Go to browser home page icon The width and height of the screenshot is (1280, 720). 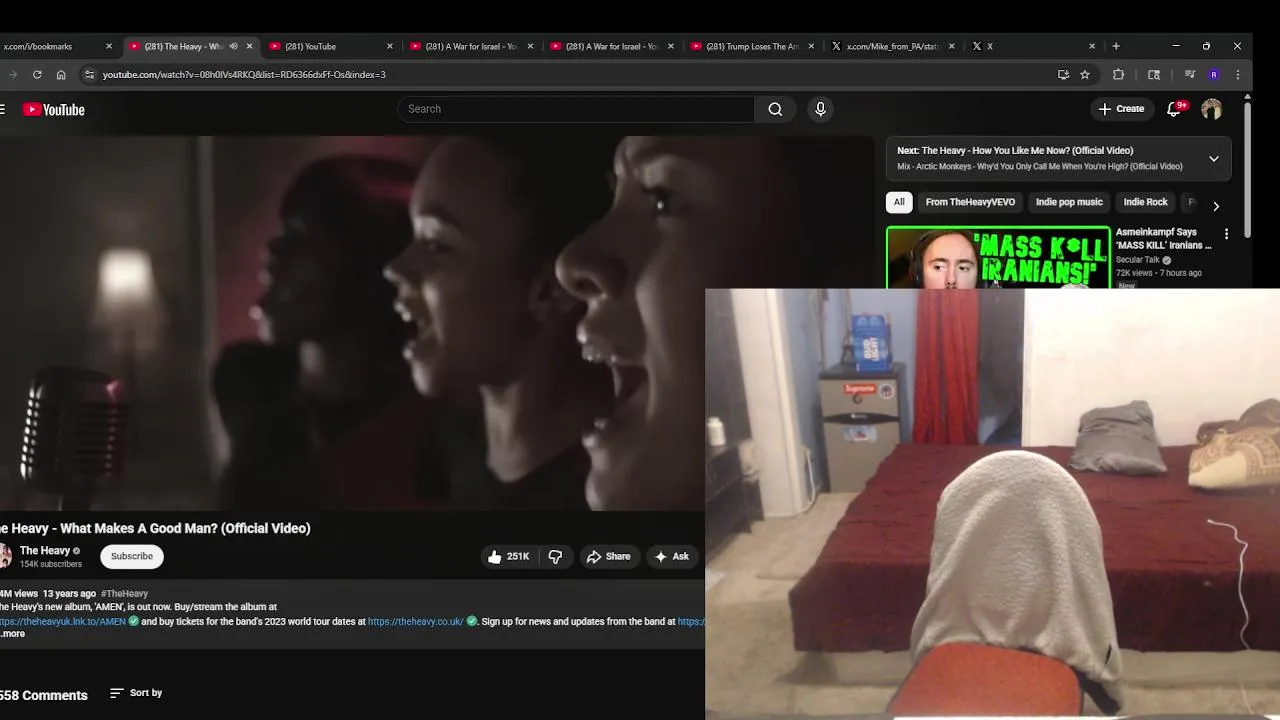(x=61, y=74)
